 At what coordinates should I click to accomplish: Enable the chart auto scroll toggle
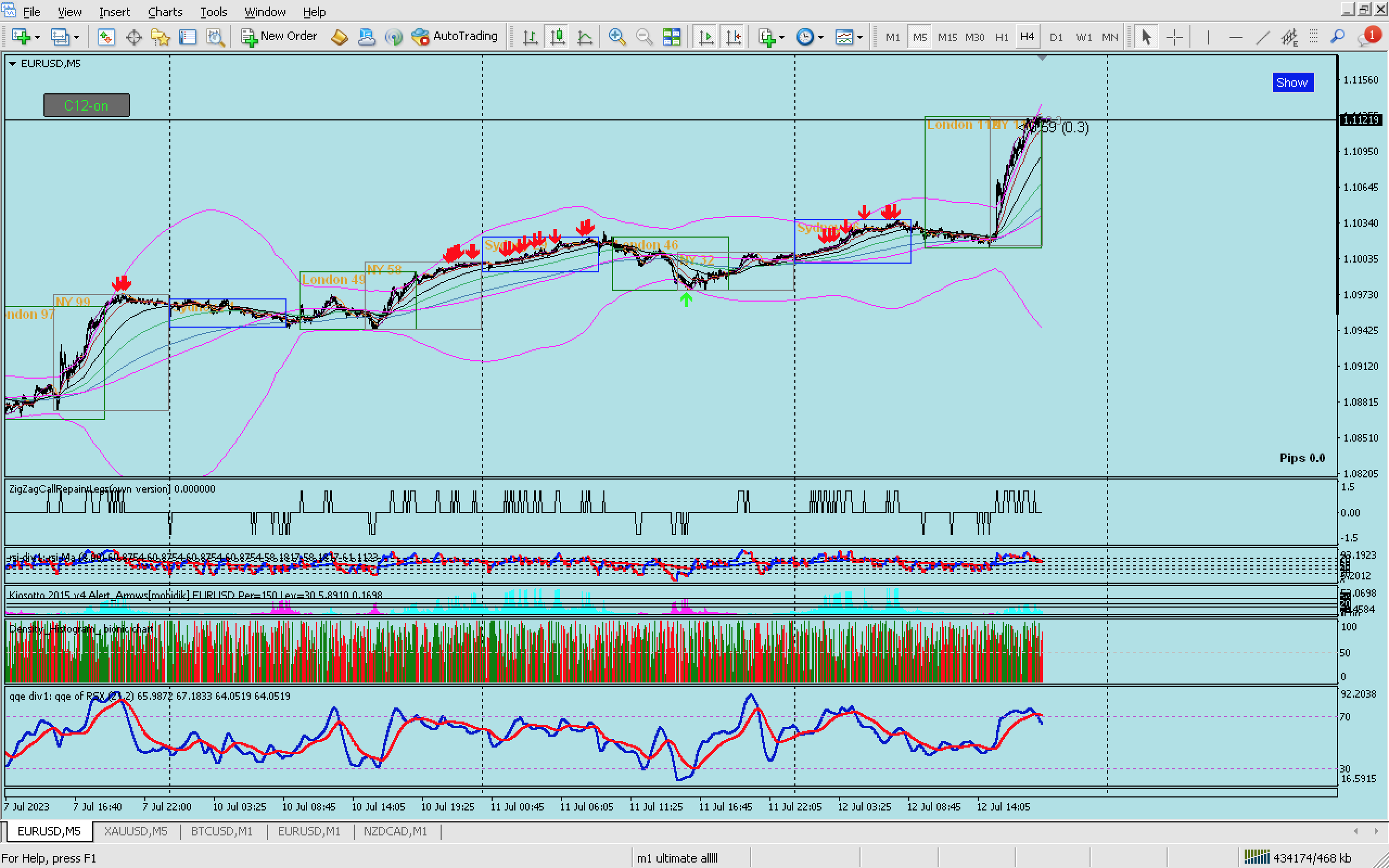[x=706, y=37]
